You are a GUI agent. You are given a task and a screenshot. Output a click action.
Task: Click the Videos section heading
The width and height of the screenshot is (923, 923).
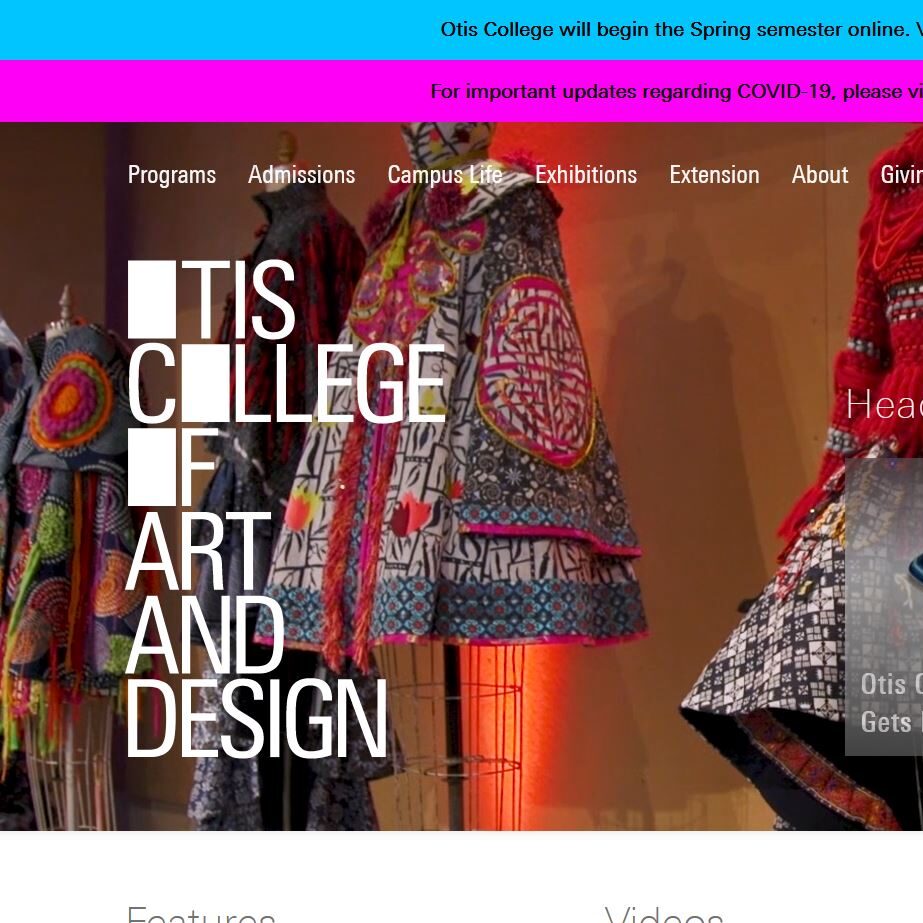(664, 914)
